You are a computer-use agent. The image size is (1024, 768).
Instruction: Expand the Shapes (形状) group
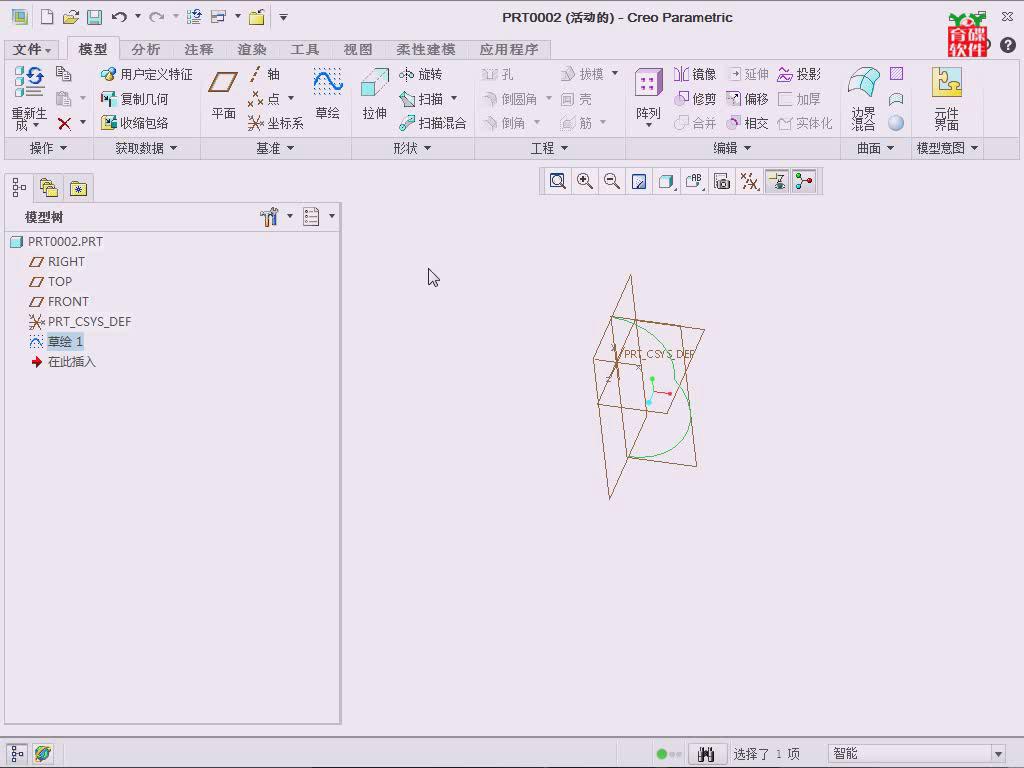click(412, 148)
